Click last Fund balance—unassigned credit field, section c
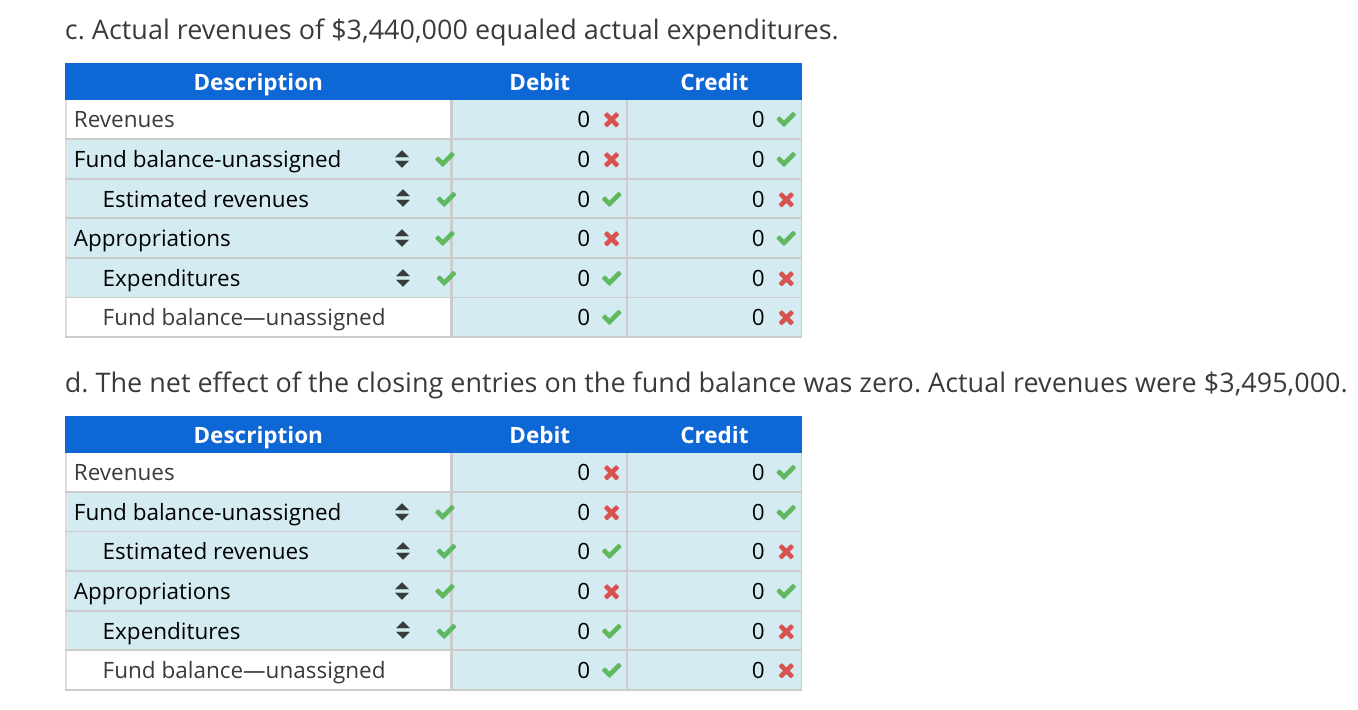Screen dimensions: 1358x710 (x=714, y=318)
